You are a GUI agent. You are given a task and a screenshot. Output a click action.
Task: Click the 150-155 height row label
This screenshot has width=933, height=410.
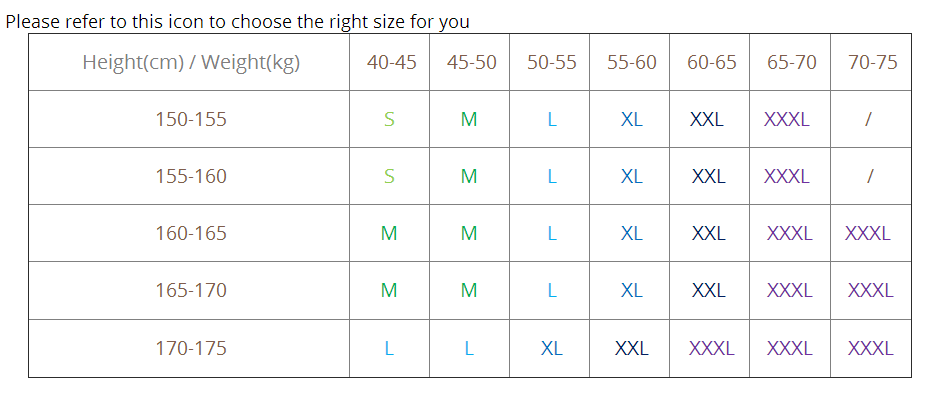pyautogui.click(x=191, y=119)
